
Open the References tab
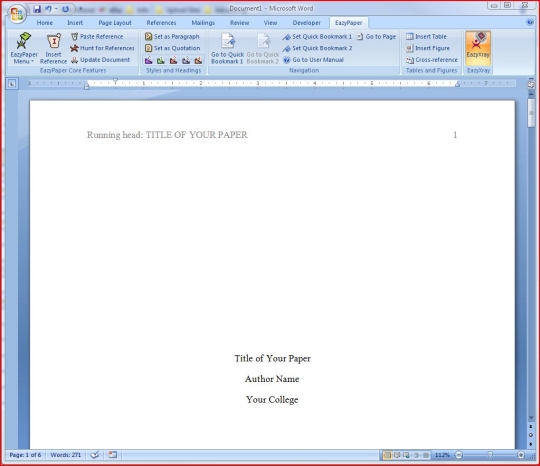161,23
